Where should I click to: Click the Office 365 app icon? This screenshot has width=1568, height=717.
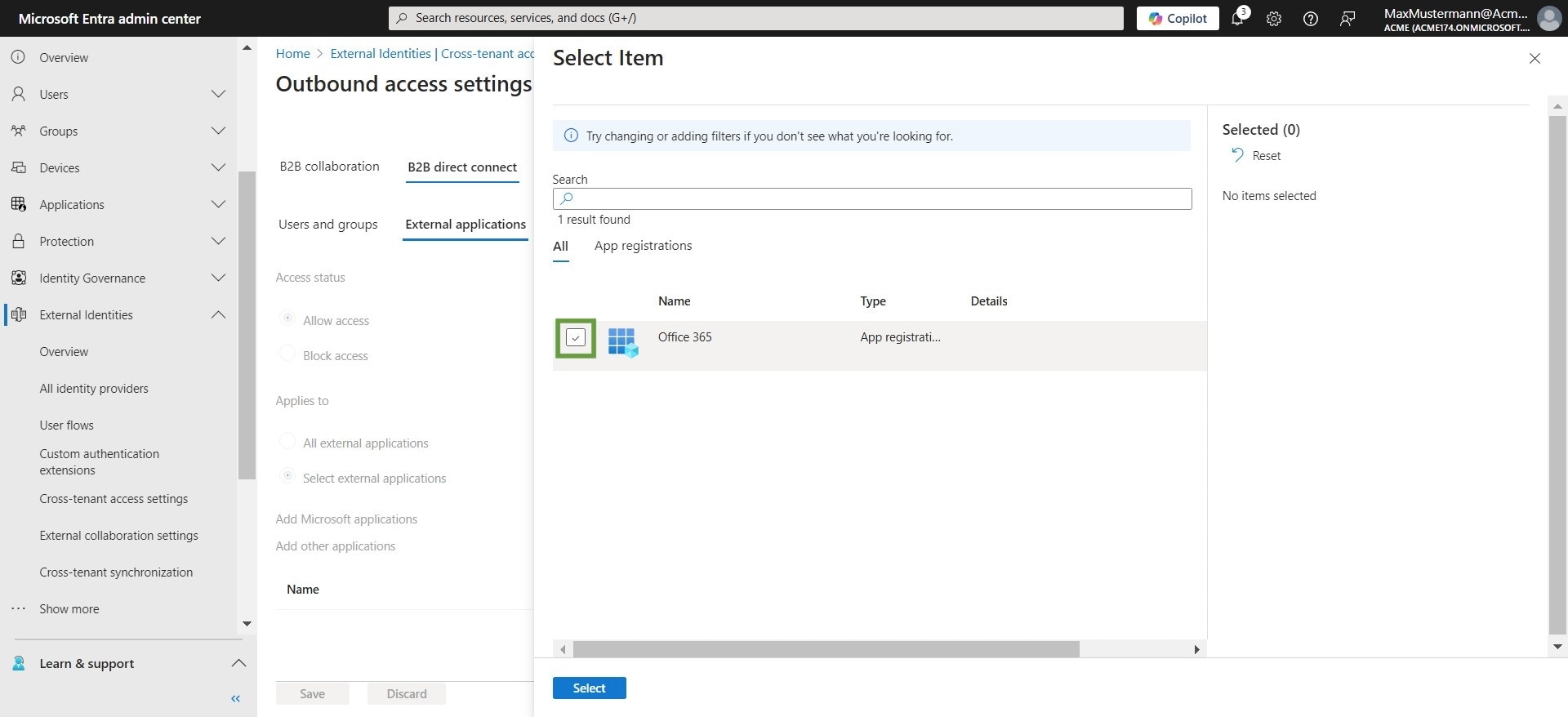pyautogui.click(x=623, y=342)
